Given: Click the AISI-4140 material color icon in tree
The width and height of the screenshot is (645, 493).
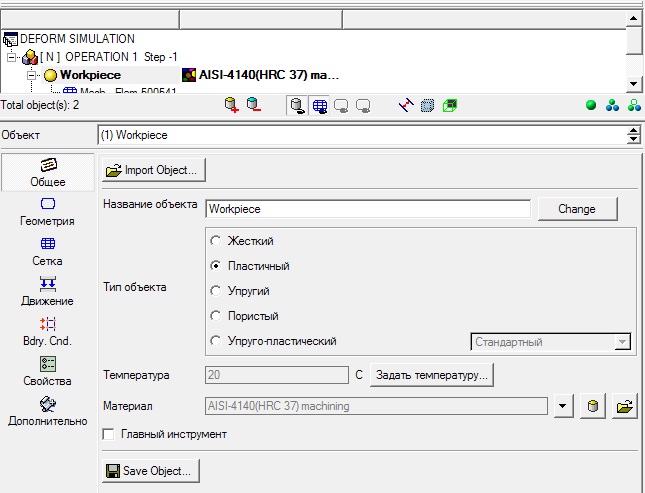Looking at the screenshot, I should pos(189,75).
